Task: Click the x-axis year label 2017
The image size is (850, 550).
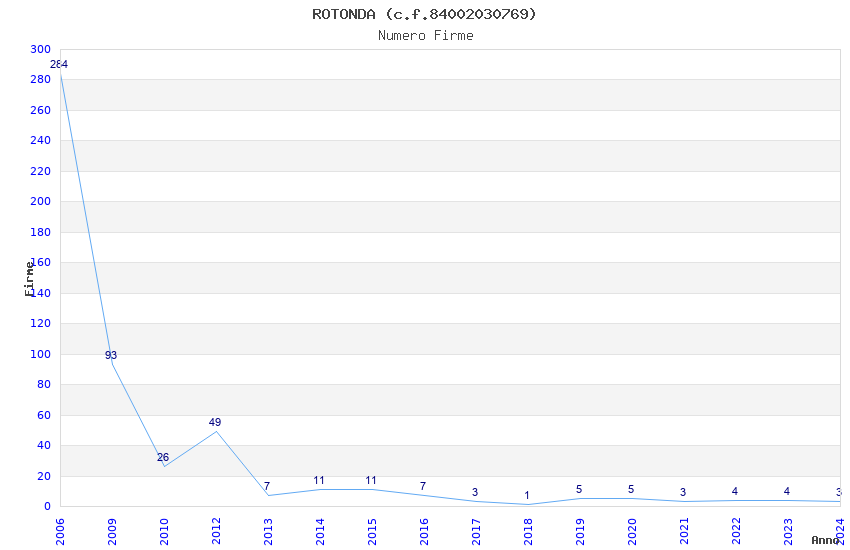Action: pyautogui.click(x=476, y=532)
